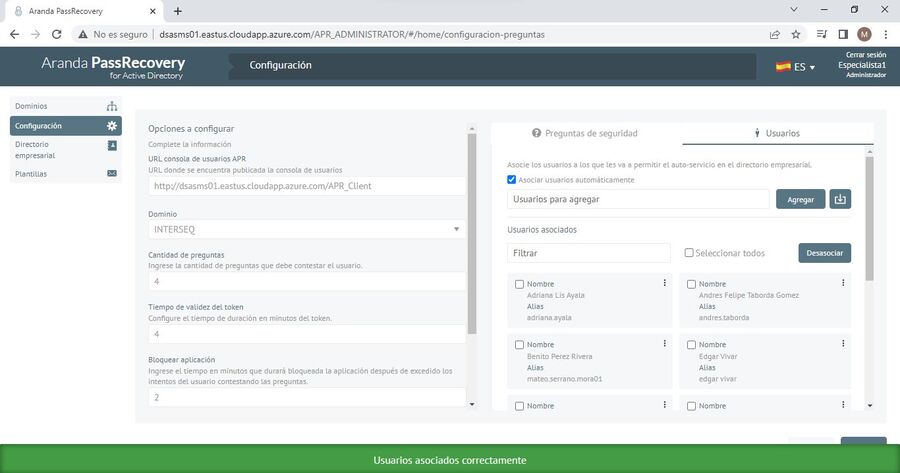This screenshot has width=900, height=473.
Task: Click scroll down arrow of users panel
Action: [x=870, y=405]
